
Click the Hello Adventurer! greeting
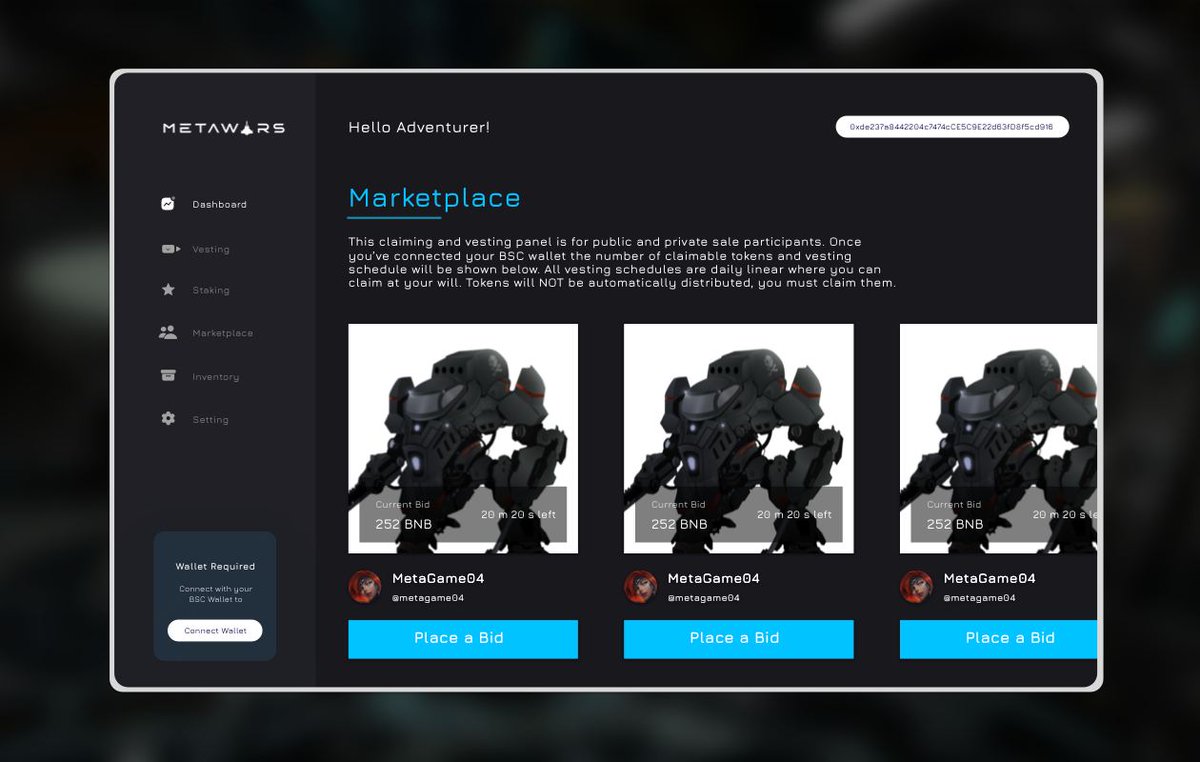point(419,128)
